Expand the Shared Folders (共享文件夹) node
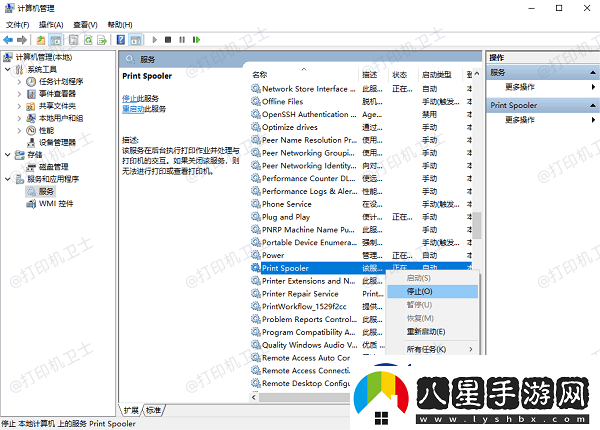Viewport: 600px width, 430px height. pos(19,106)
